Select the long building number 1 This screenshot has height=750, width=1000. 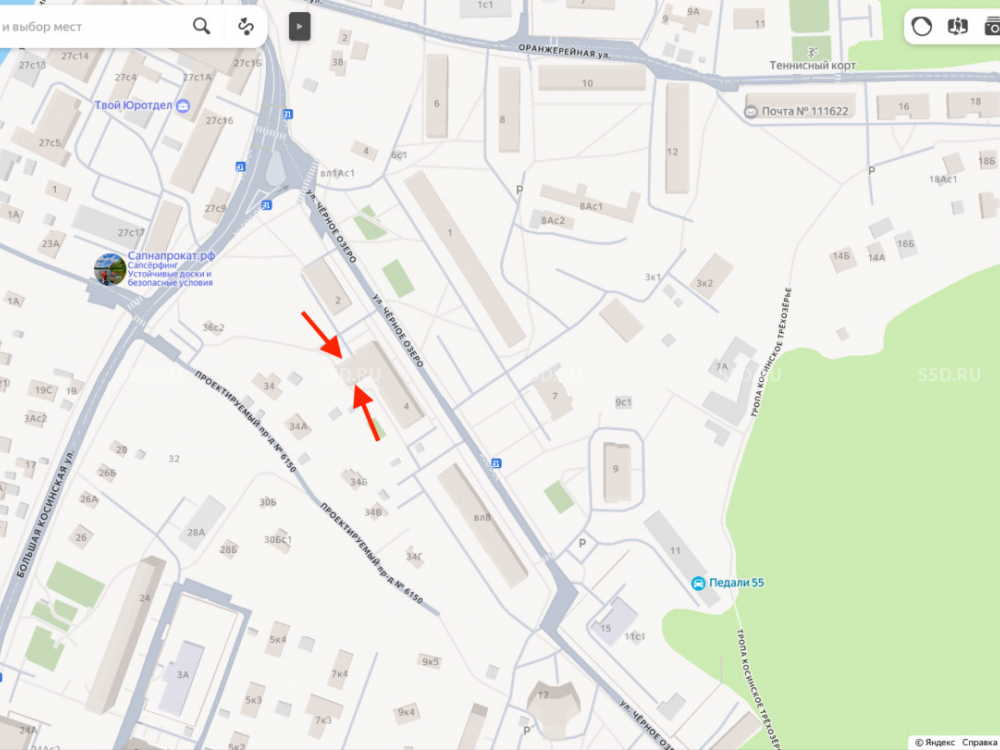[x=465, y=258]
